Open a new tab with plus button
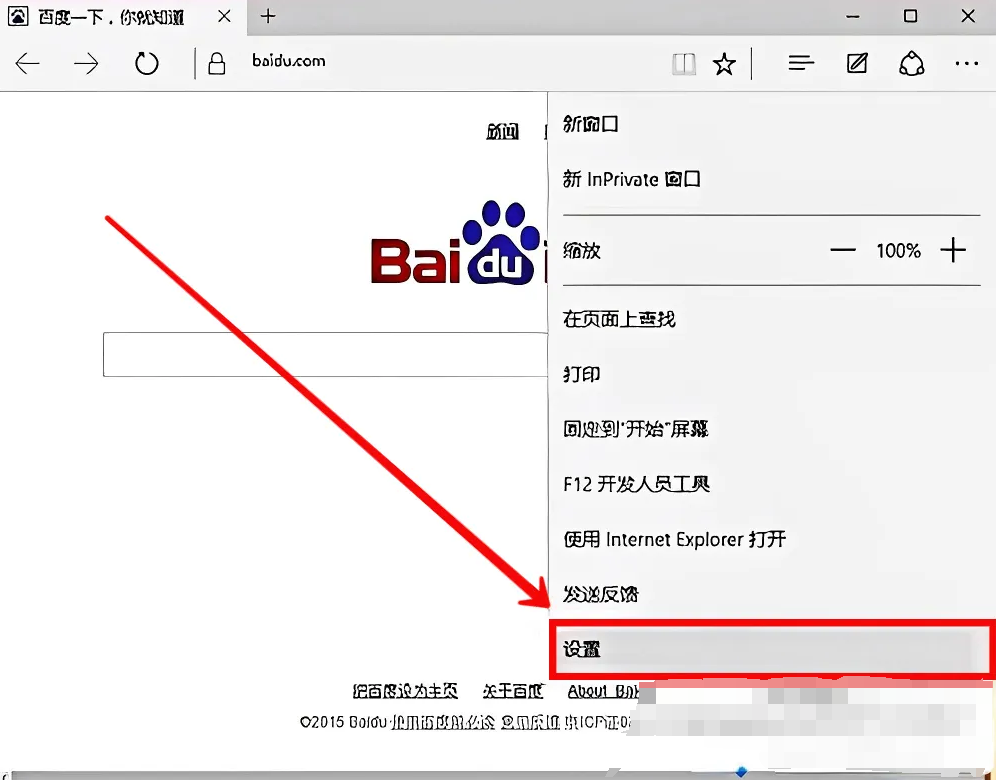This screenshot has width=996, height=780. click(268, 16)
